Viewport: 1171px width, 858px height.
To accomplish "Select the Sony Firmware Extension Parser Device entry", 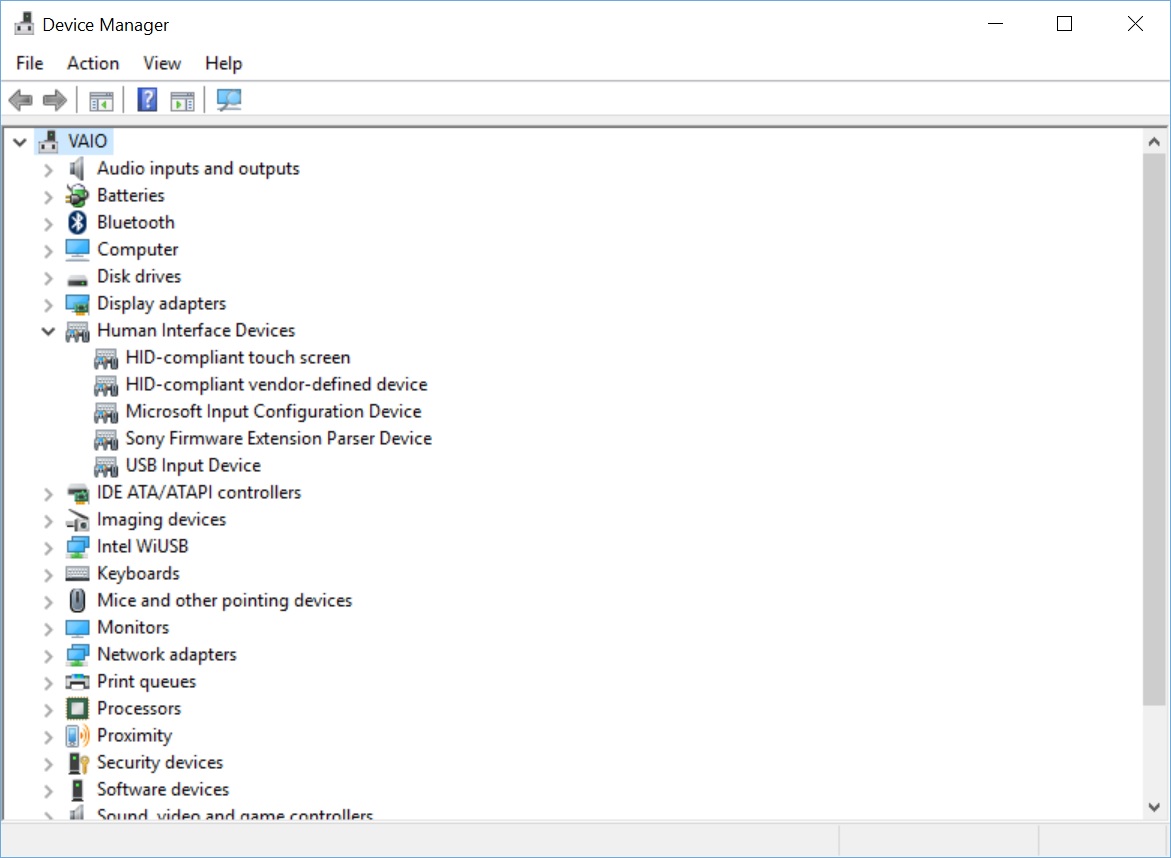I will click(x=277, y=438).
